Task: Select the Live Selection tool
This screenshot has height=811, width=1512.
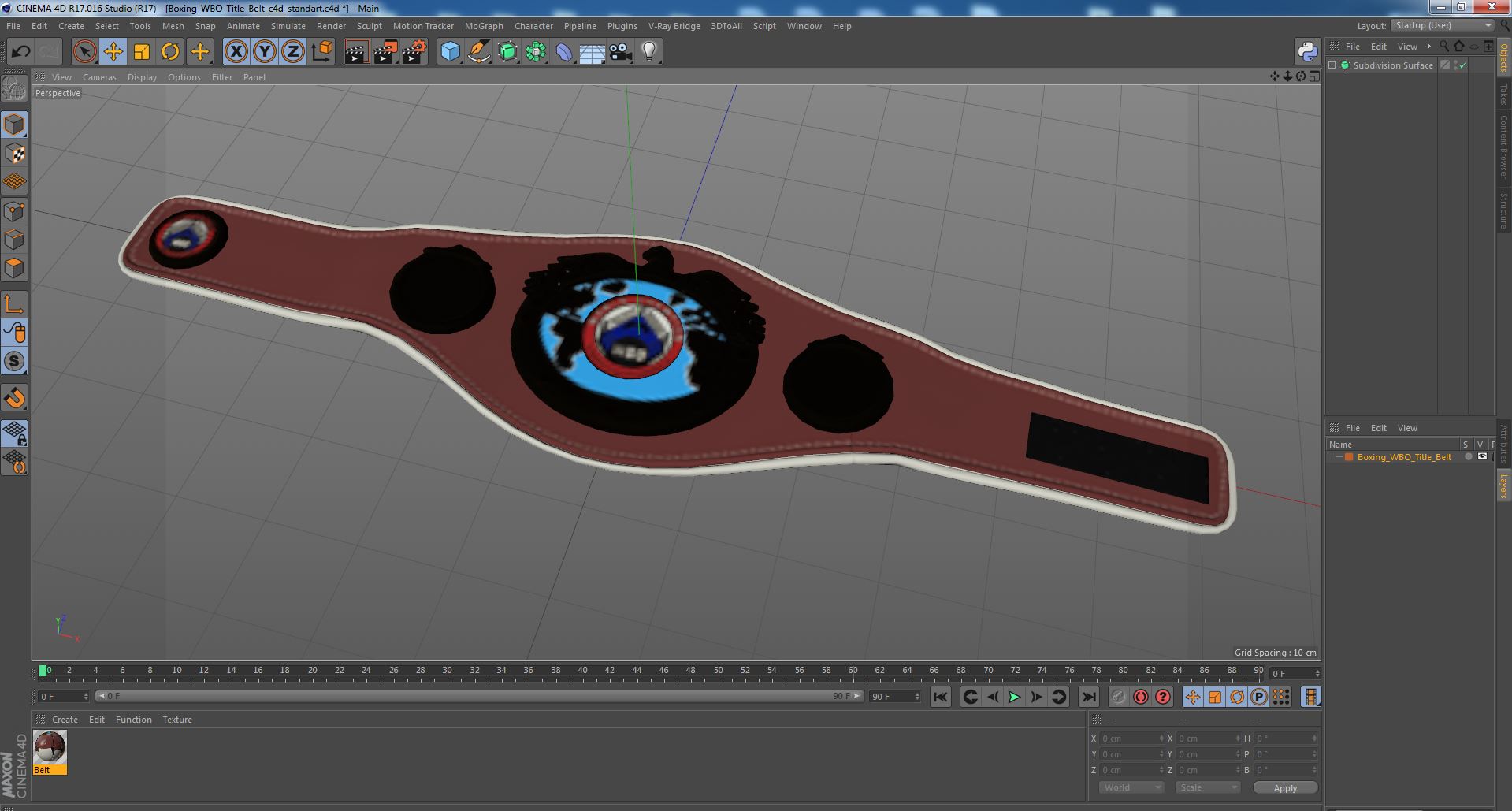Action: click(84, 52)
